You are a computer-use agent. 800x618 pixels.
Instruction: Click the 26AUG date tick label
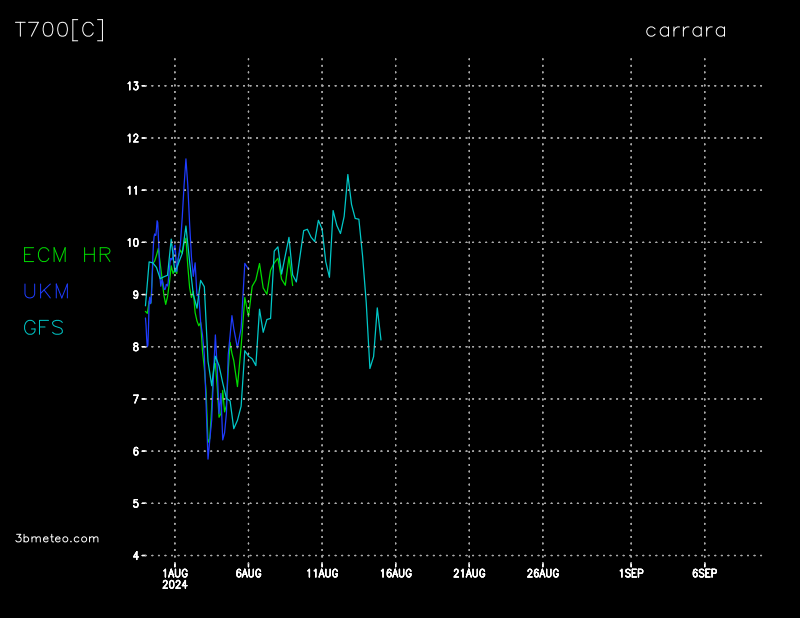tap(543, 573)
